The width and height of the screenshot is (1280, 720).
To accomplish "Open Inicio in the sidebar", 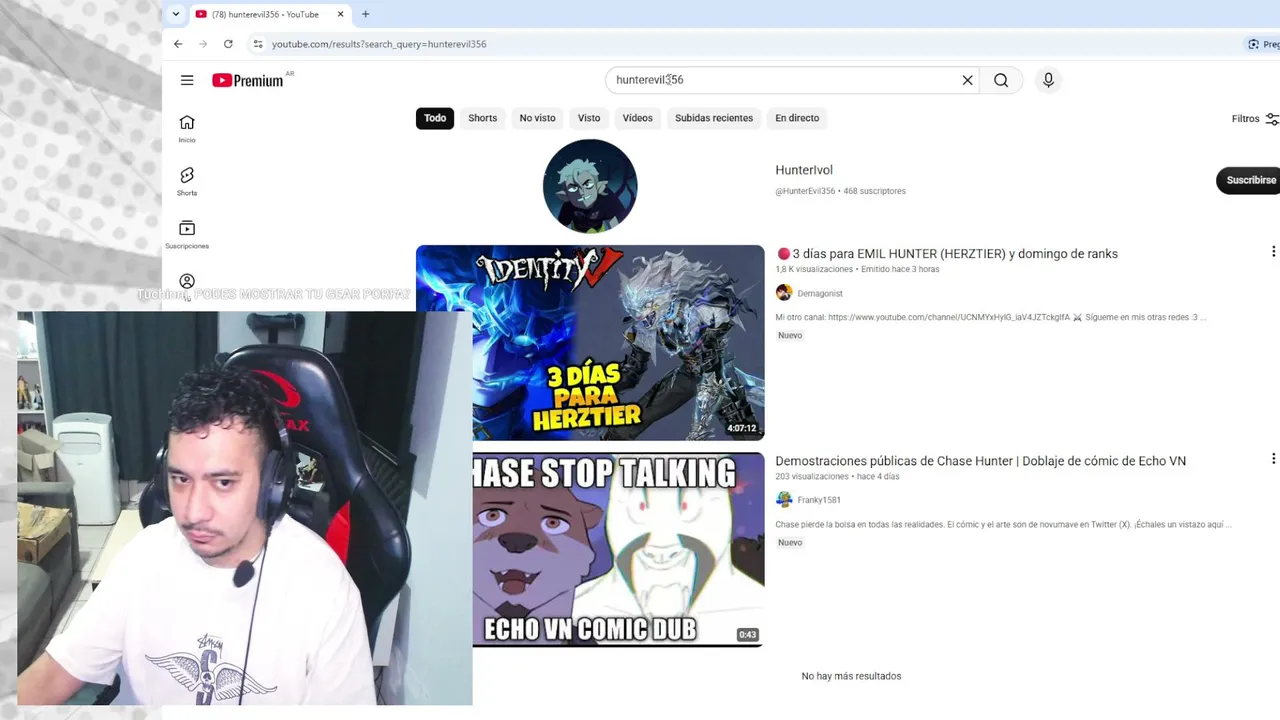I will 187,128.
